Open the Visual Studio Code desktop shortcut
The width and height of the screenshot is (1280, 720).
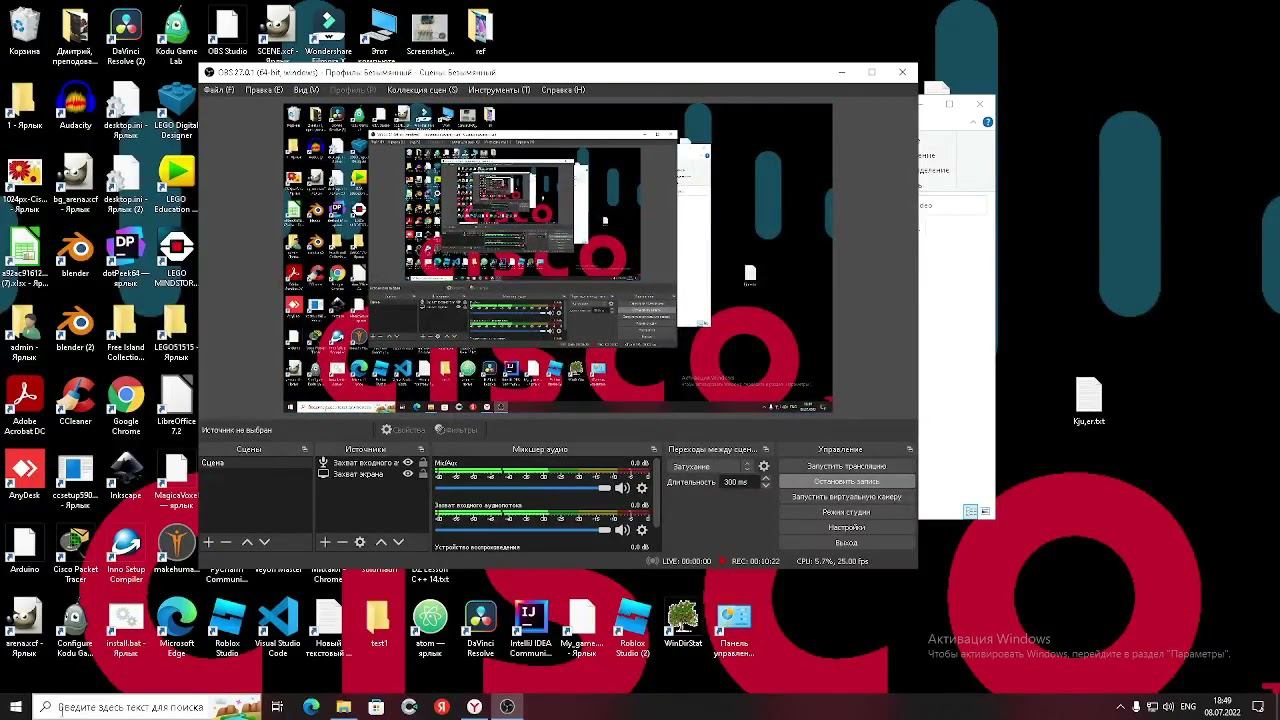277,628
